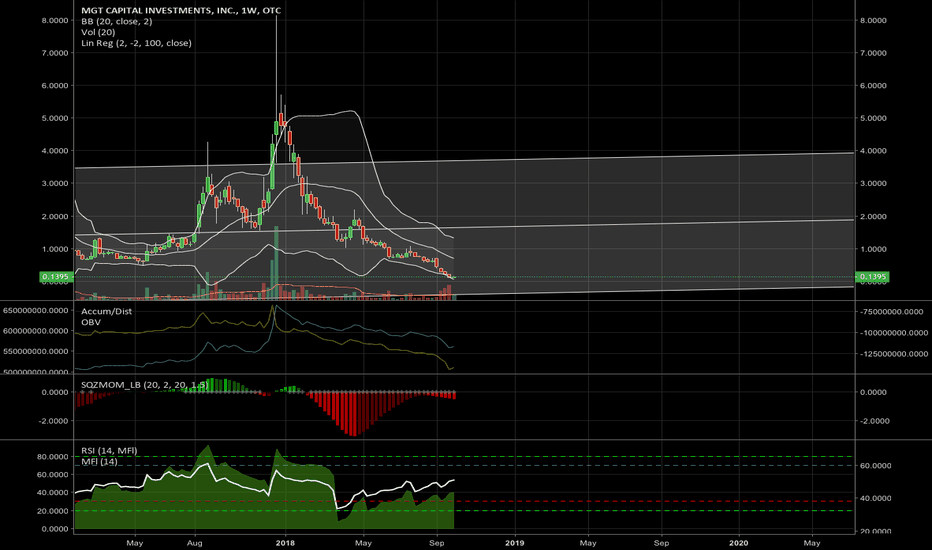
Task: Click the green 0.1395 price tag on left axis
Action: coord(56,276)
